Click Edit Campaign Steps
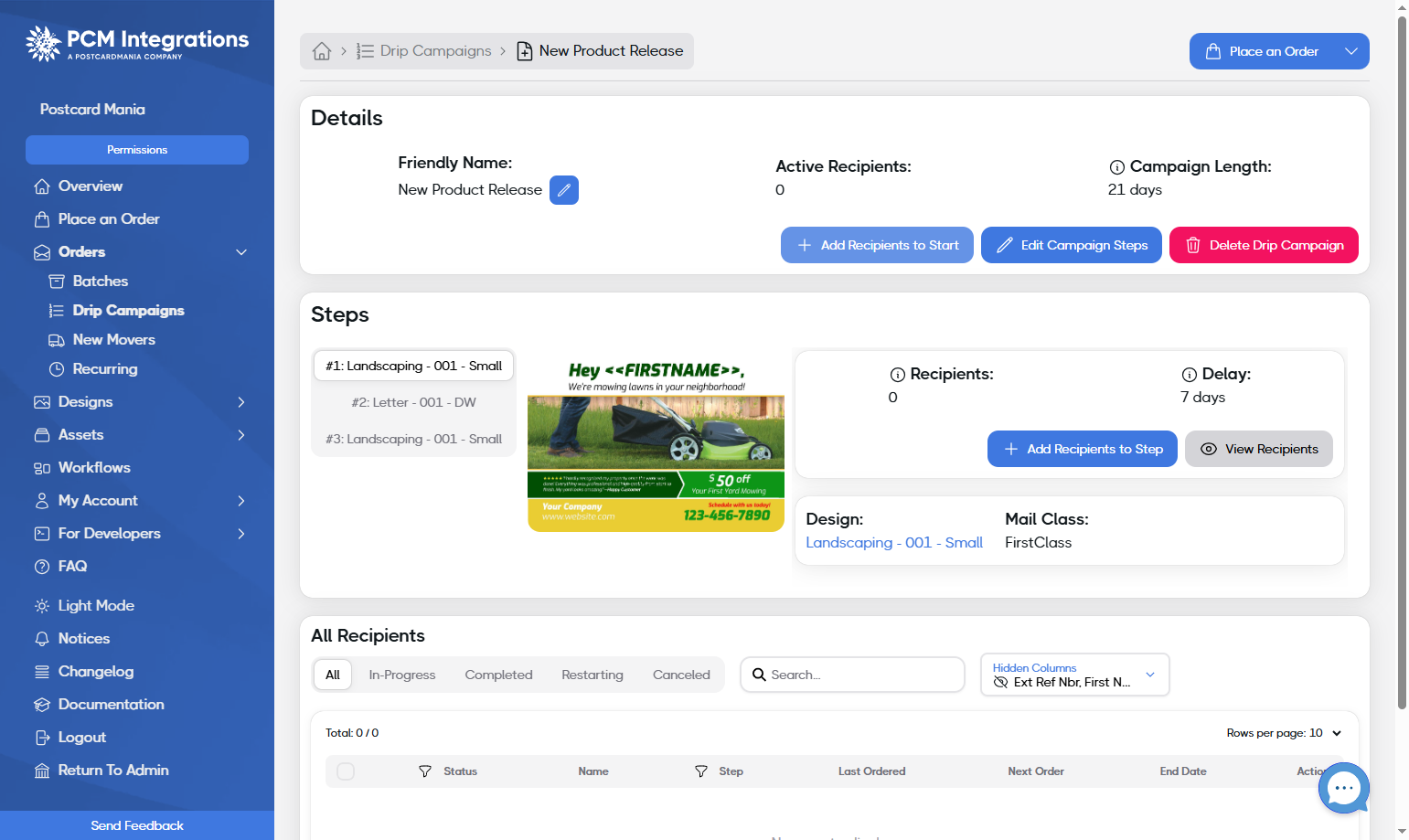 [1072, 245]
